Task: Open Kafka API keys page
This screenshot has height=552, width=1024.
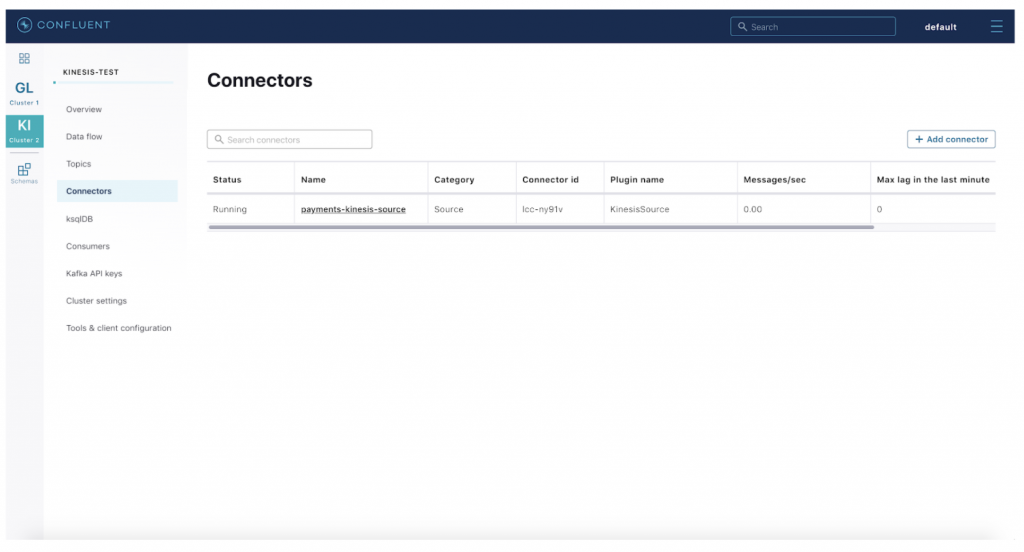Action: [x=94, y=274]
